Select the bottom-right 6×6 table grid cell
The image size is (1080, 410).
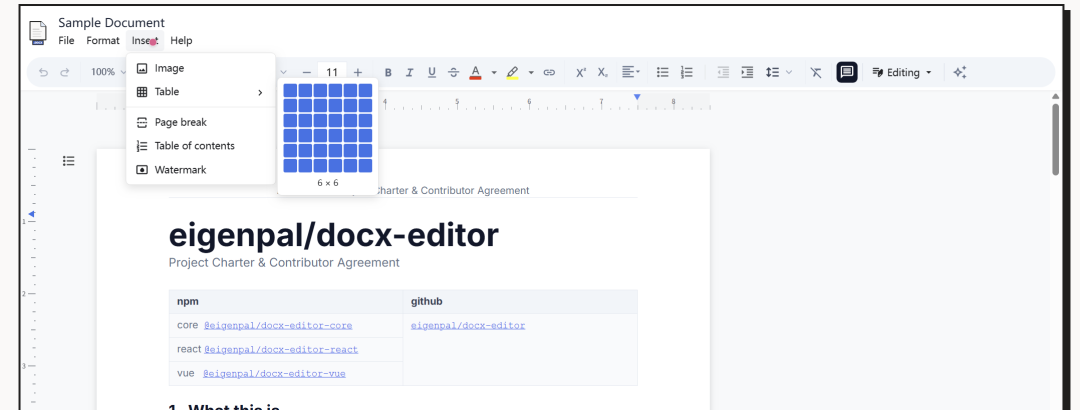pos(365,165)
